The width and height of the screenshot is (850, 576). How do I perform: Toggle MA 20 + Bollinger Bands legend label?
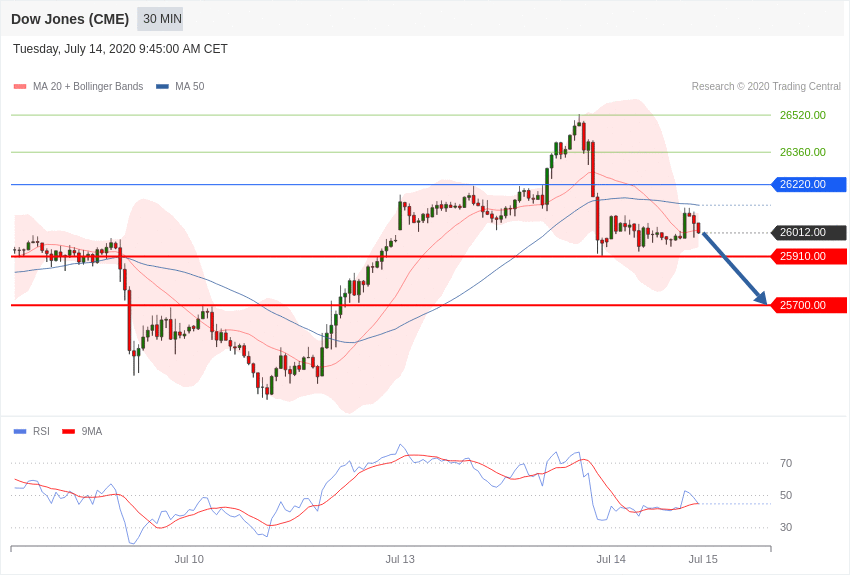(88, 86)
